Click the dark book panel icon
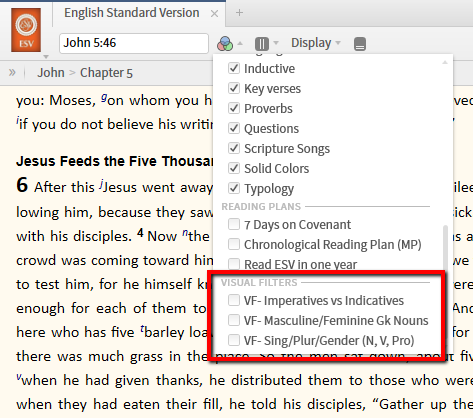This screenshot has width=473, height=418. pos(360,44)
